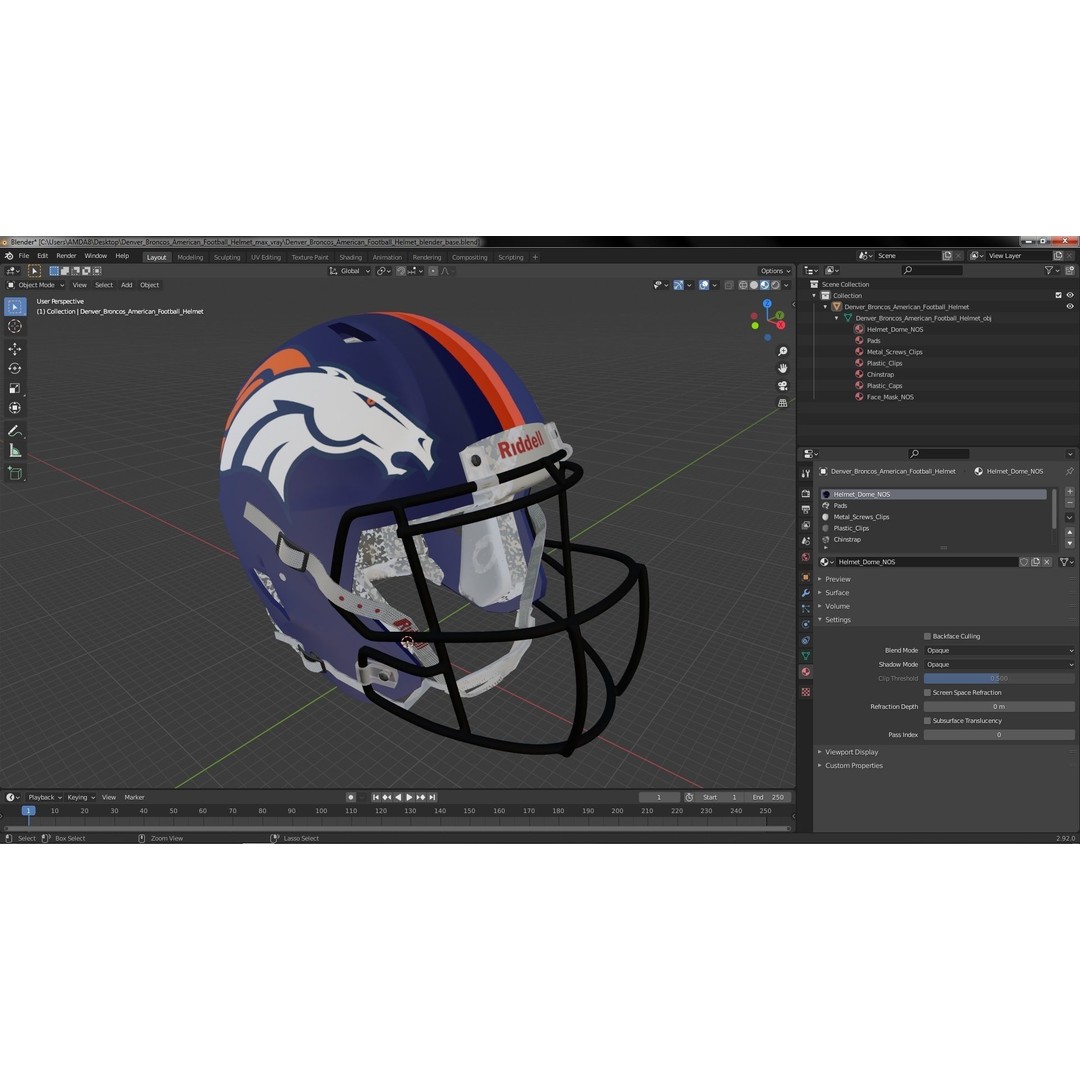Open the Global transform orientation dropdown
Viewport: 1080px width, 1080px height.
pos(350,271)
